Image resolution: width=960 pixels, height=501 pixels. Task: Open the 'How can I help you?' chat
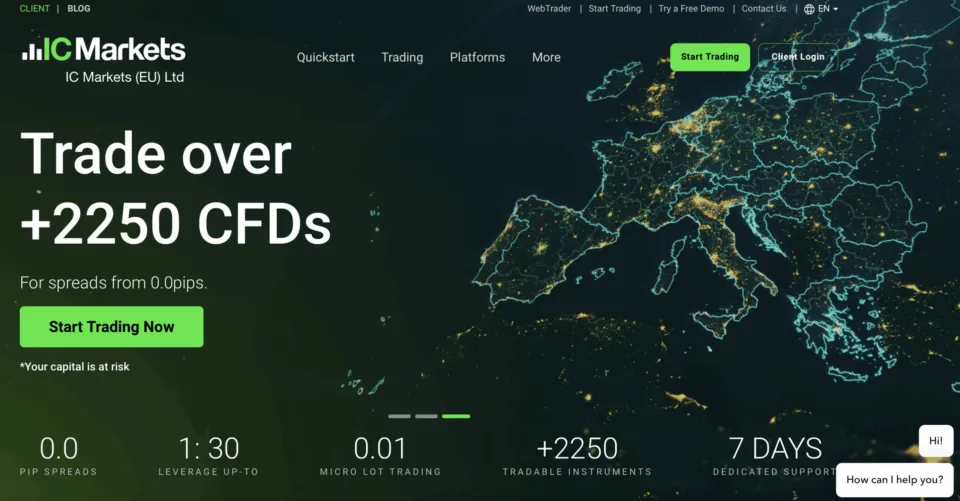[x=894, y=479]
